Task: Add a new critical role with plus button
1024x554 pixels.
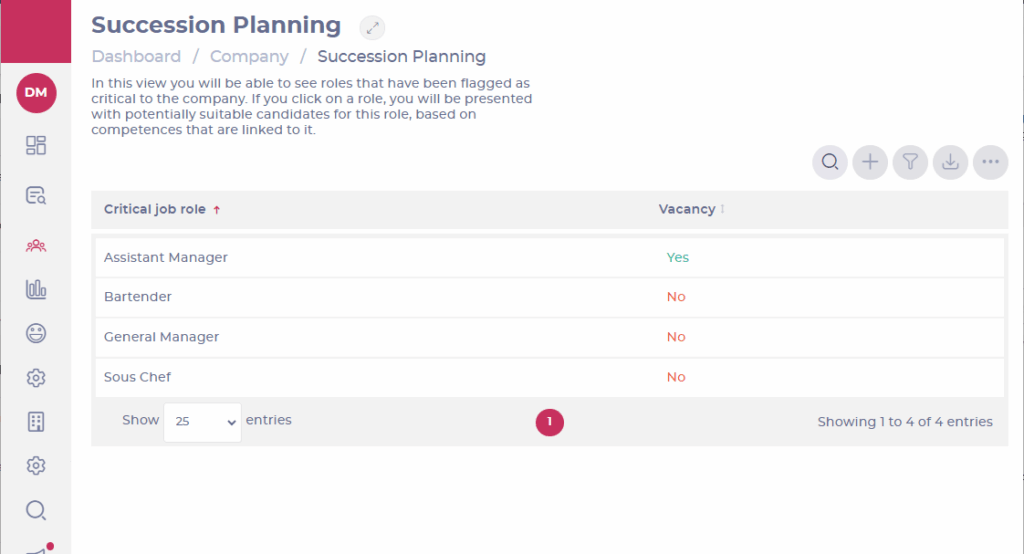Action: [870, 162]
